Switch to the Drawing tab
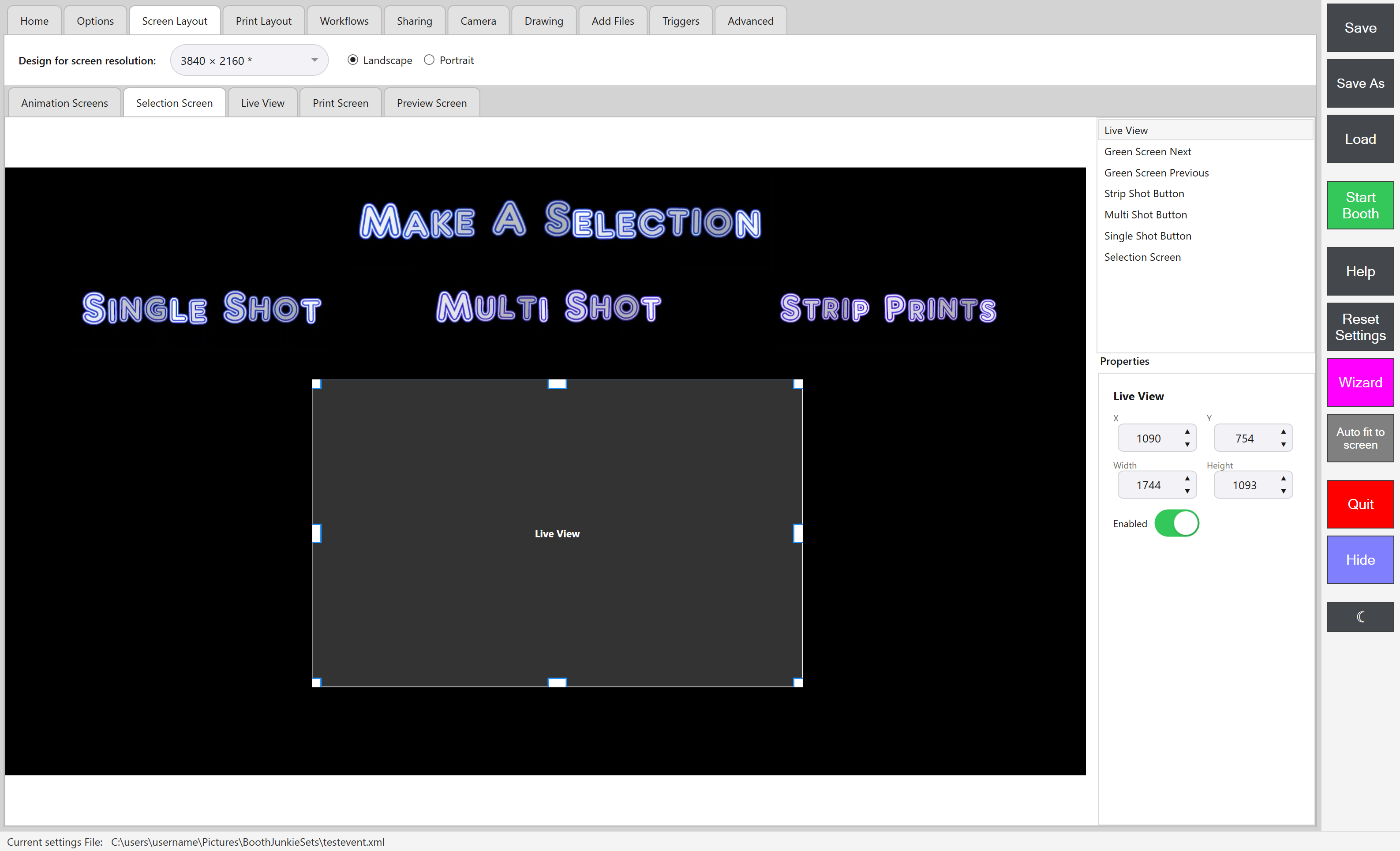The height and width of the screenshot is (851, 1400). tap(544, 21)
